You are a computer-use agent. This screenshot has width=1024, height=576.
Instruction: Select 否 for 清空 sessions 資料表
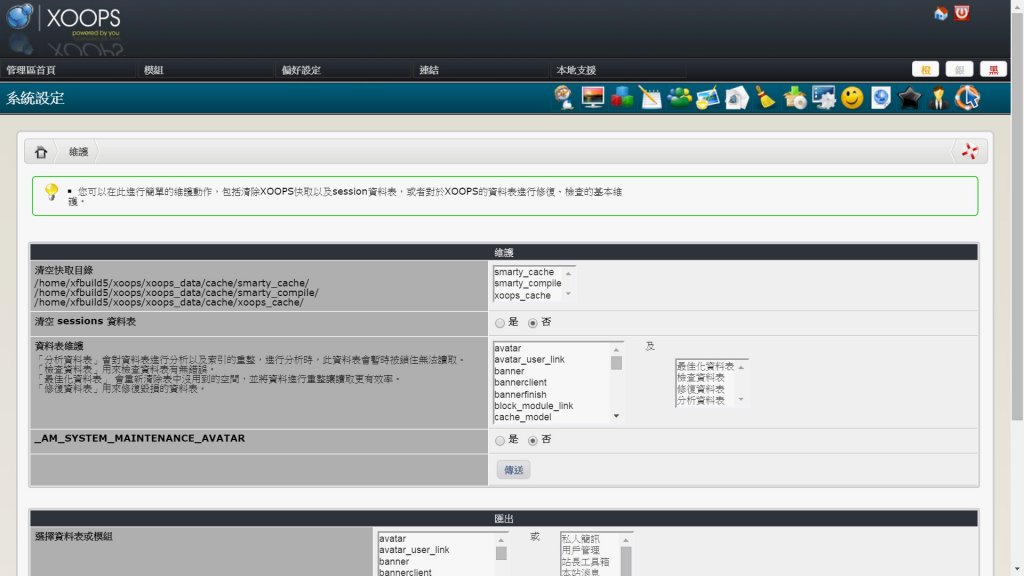(x=532, y=323)
